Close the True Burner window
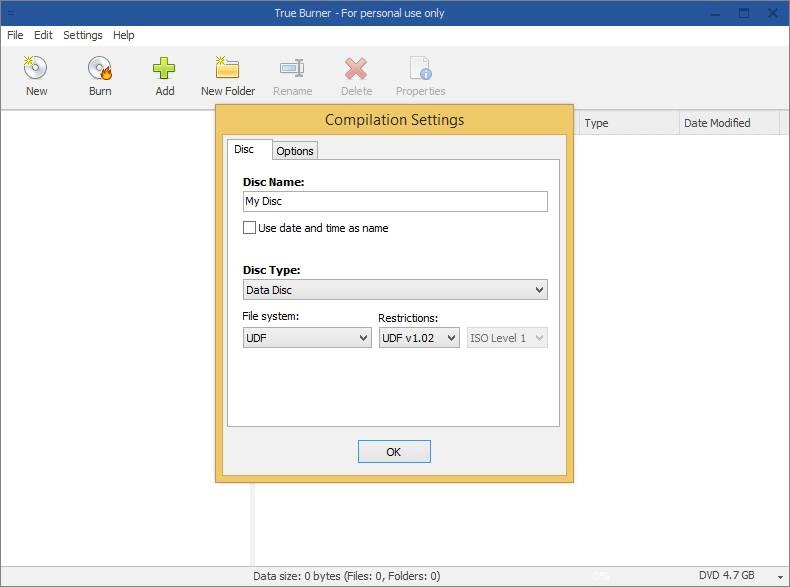The height and width of the screenshot is (587, 790). [772, 13]
